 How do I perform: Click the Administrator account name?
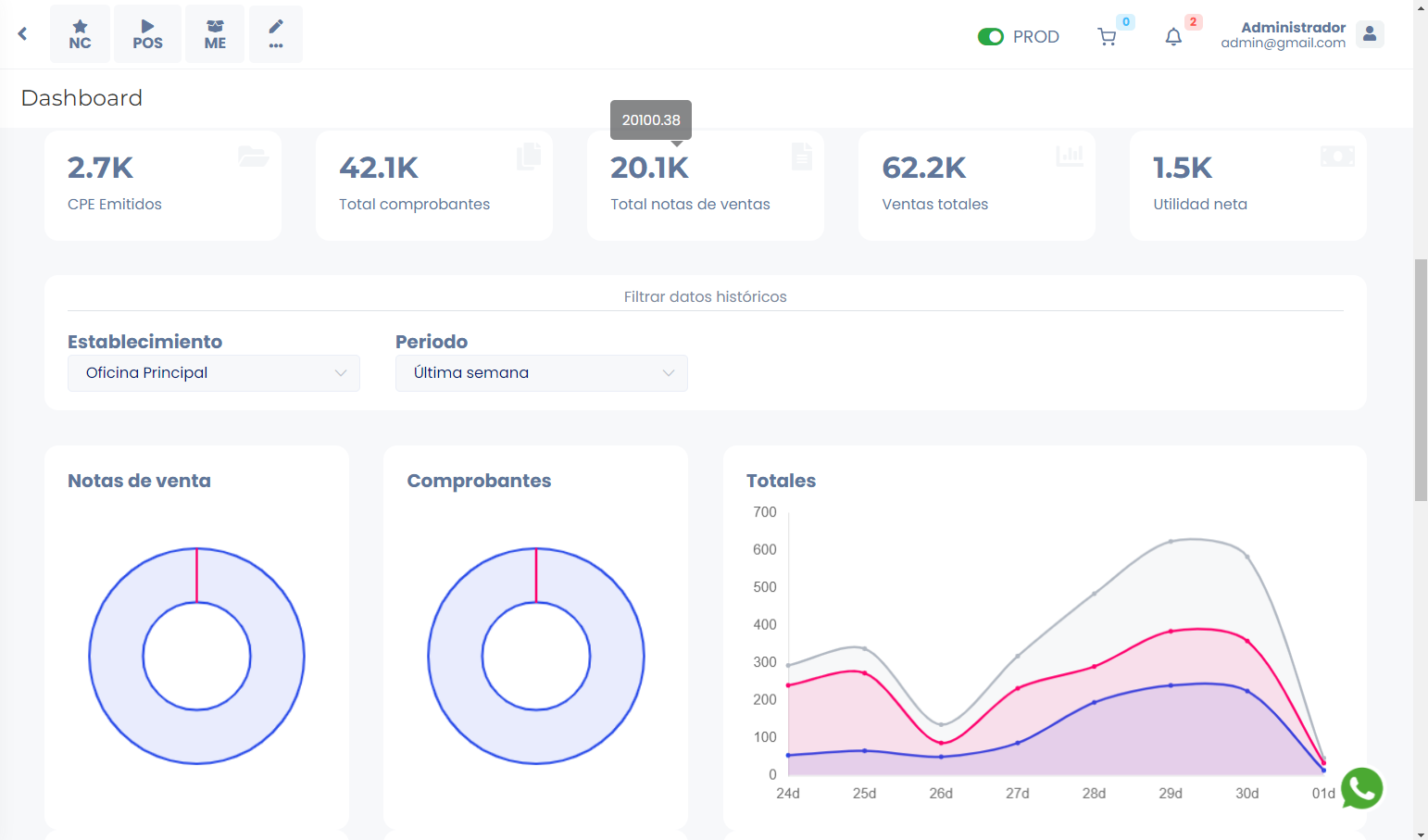click(x=1293, y=28)
